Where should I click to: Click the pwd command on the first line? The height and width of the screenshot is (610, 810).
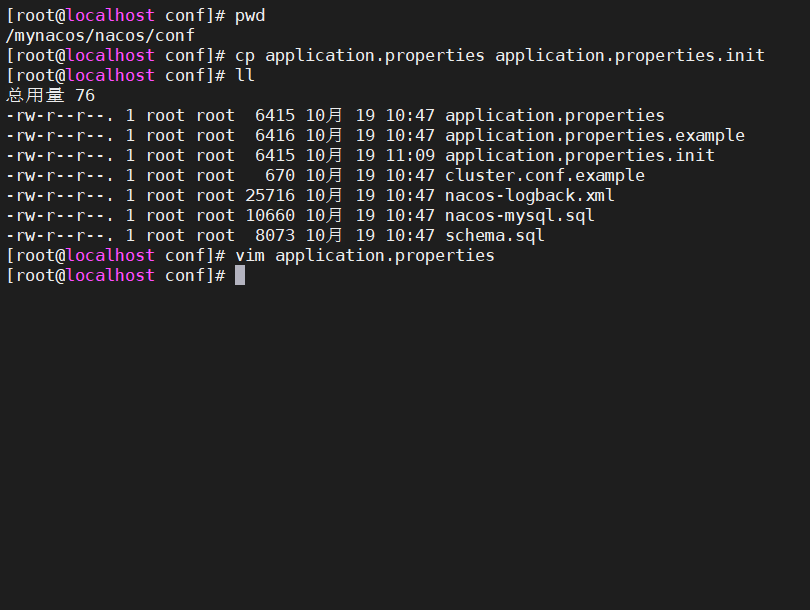(250, 15)
